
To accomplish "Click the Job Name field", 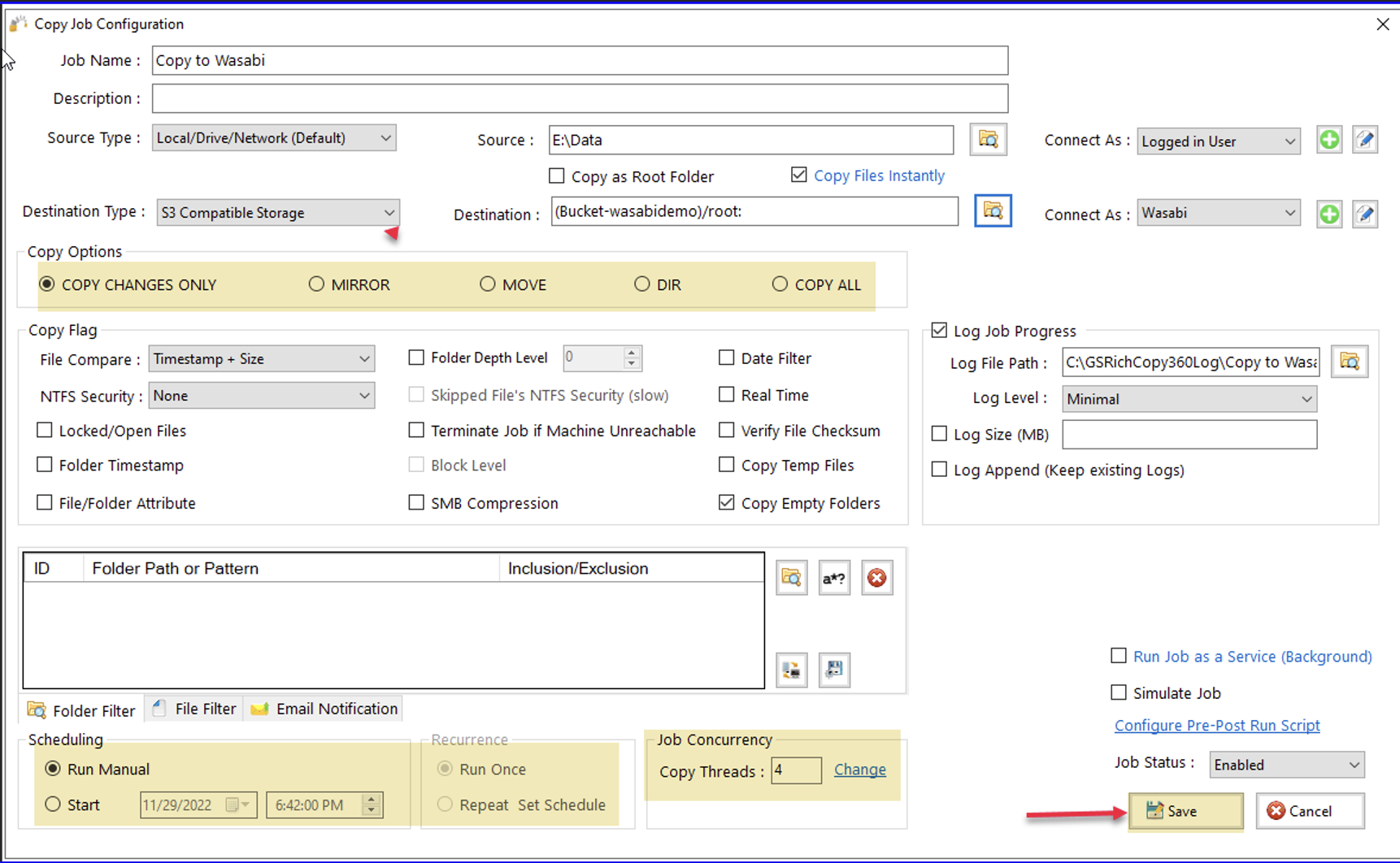I will point(580,60).
